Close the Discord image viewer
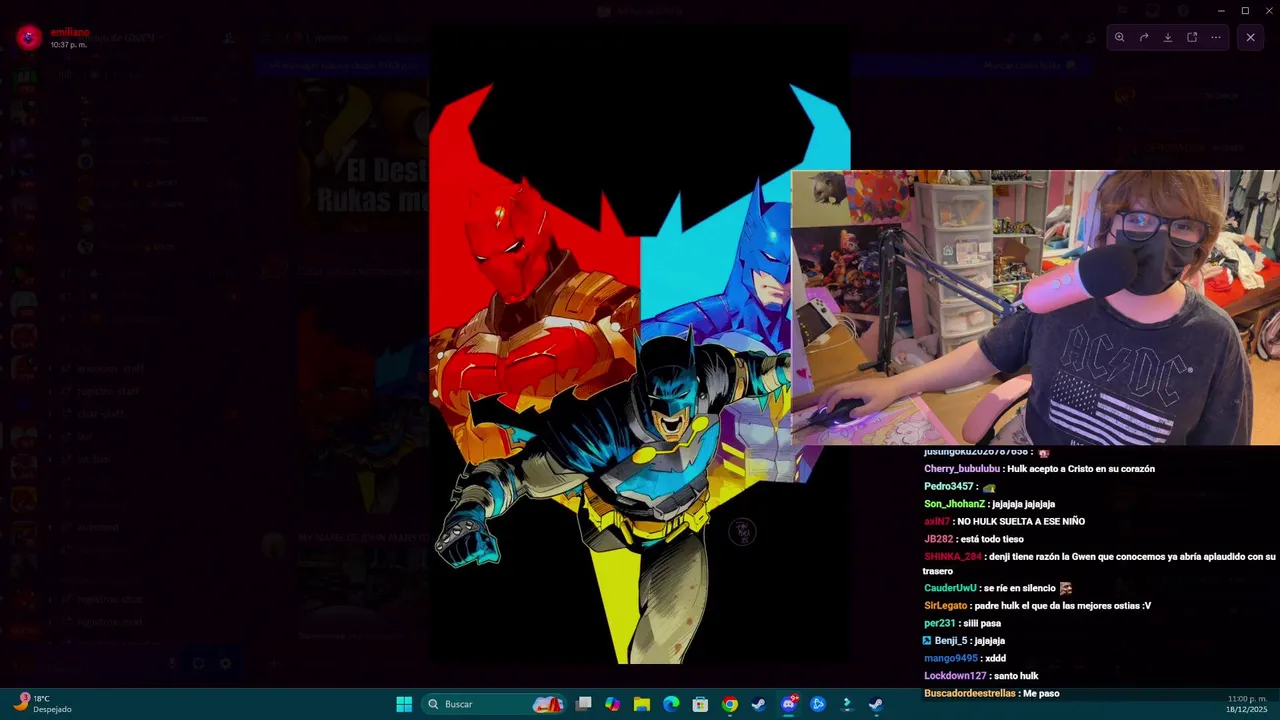 tap(1250, 37)
